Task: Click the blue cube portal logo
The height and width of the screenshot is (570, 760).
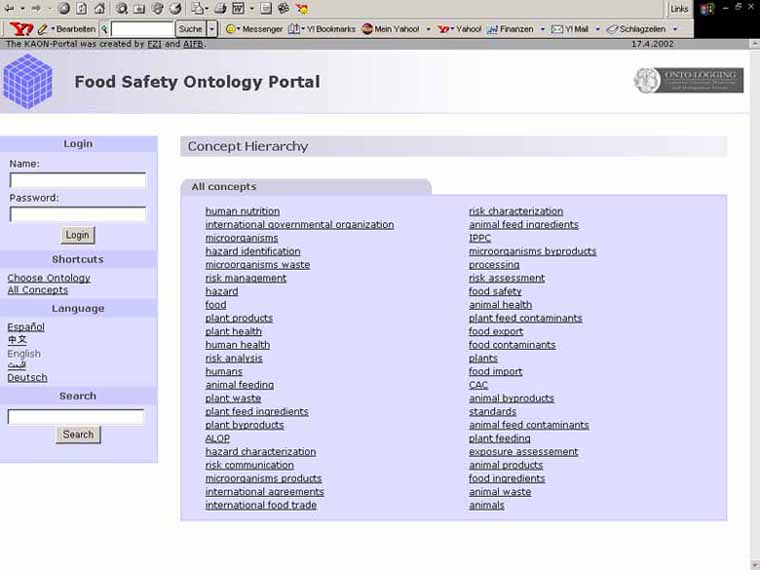Action: point(28,82)
